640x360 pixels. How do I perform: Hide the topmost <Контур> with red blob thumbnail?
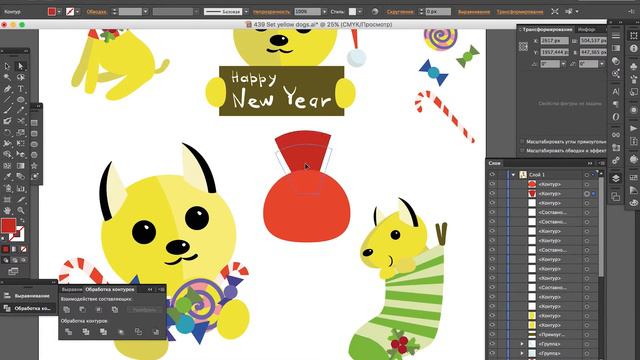[492, 184]
